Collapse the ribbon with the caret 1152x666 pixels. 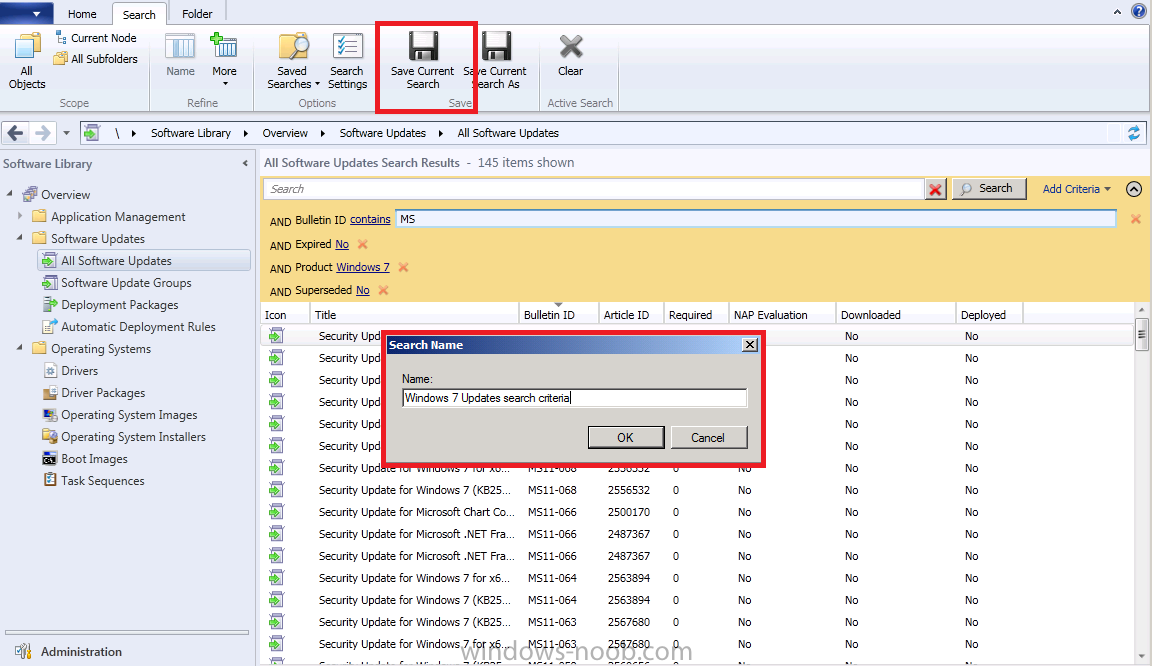coord(1117,12)
